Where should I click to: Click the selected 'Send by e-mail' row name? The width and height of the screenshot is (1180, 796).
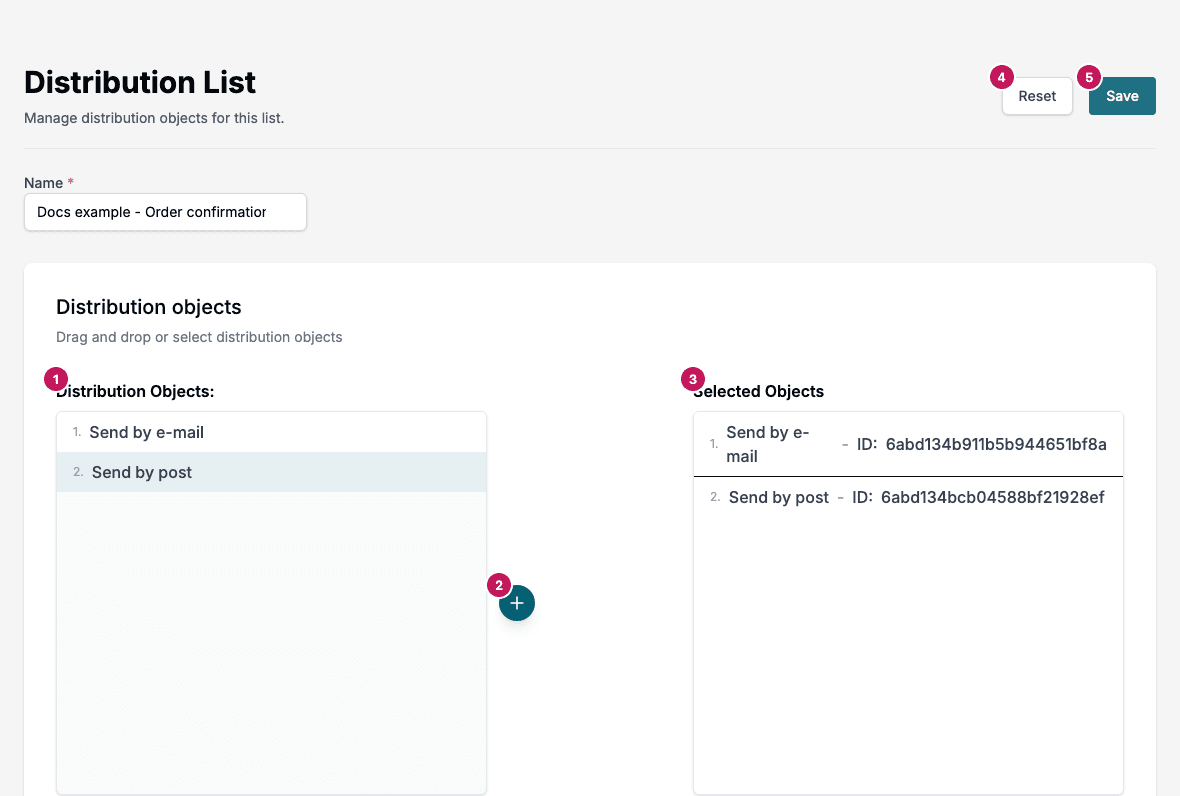[768, 444]
